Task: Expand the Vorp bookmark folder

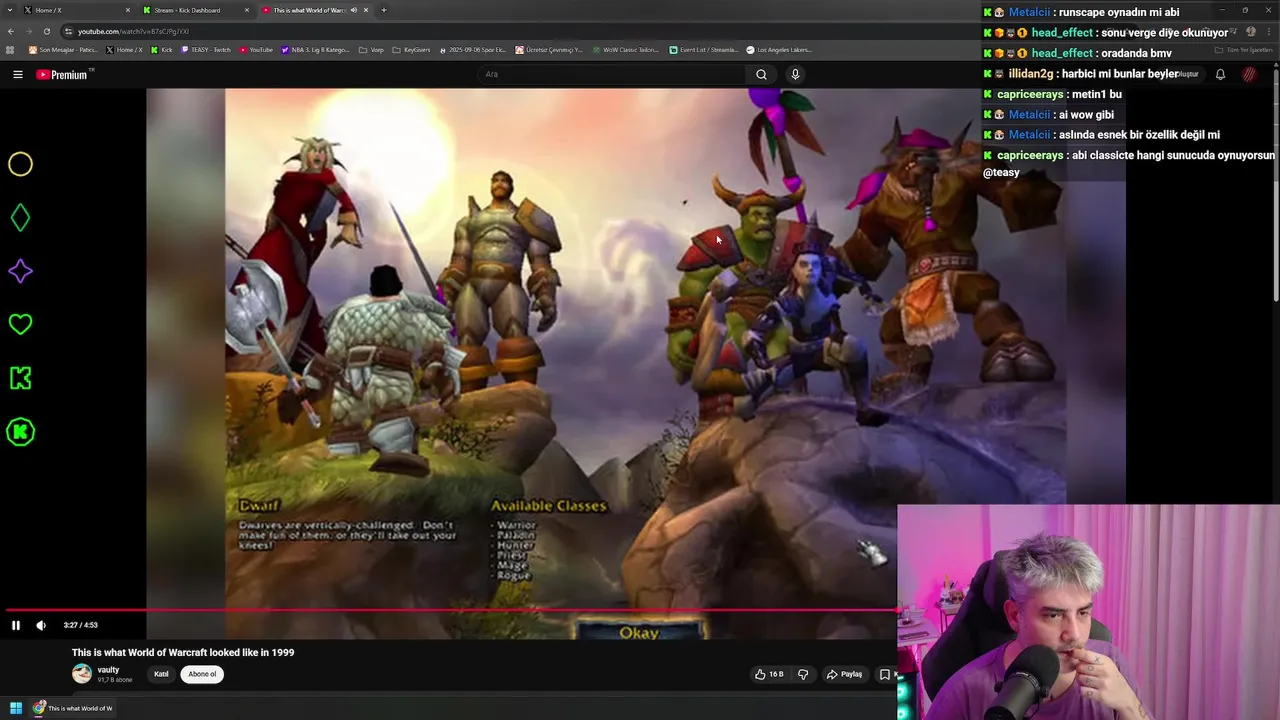Action: click(371, 50)
